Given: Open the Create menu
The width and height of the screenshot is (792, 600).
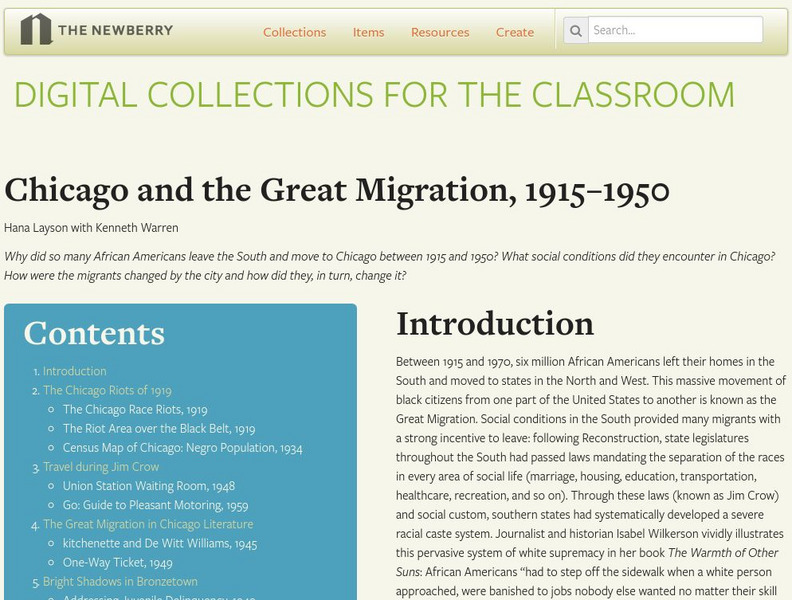Looking at the screenshot, I should click(515, 32).
